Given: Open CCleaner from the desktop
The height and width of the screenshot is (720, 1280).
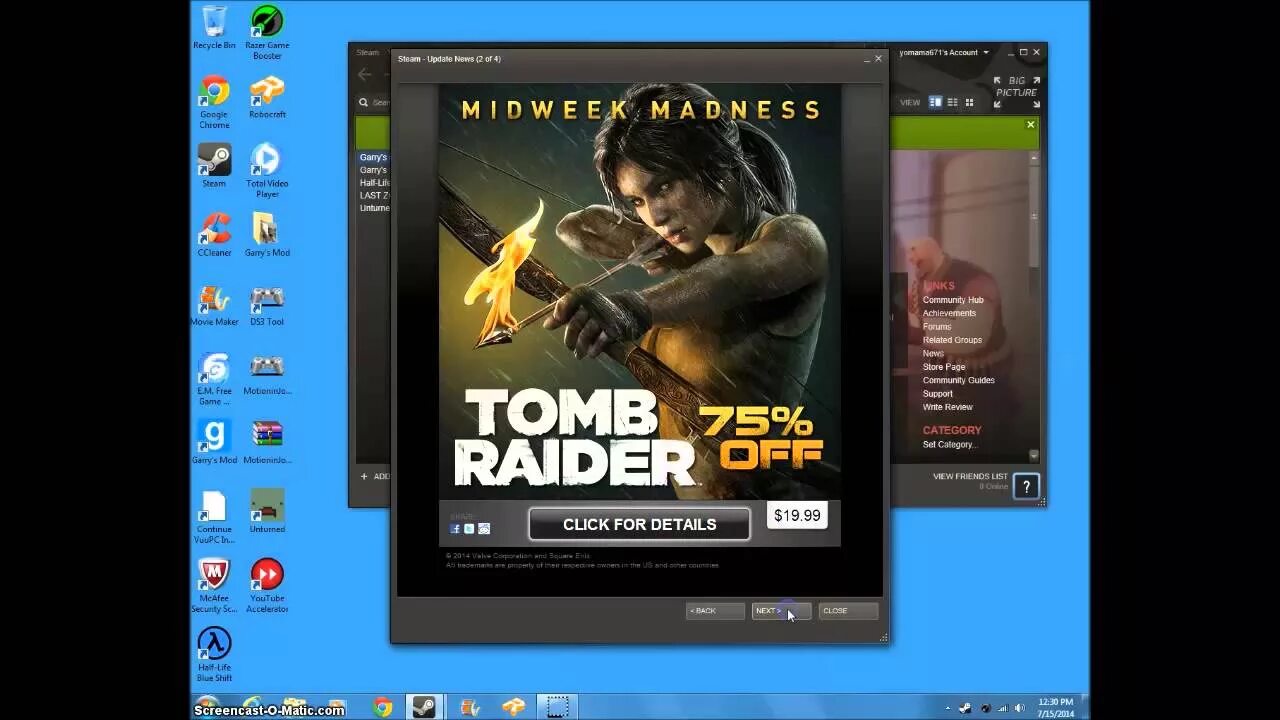Looking at the screenshot, I should pyautogui.click(x=214, y=235).
